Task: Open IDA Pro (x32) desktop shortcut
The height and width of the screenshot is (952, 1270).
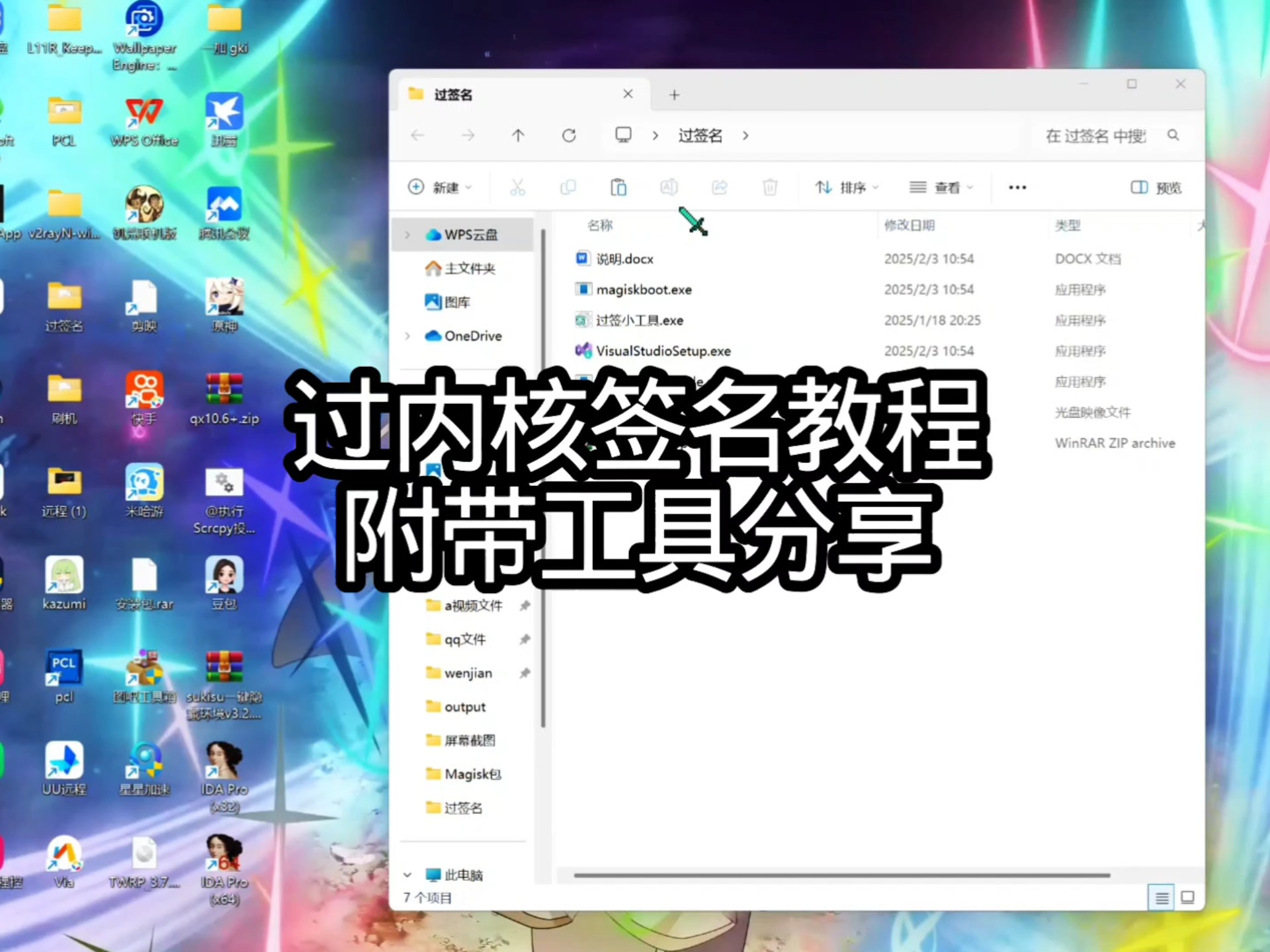Action: point(224,777)
